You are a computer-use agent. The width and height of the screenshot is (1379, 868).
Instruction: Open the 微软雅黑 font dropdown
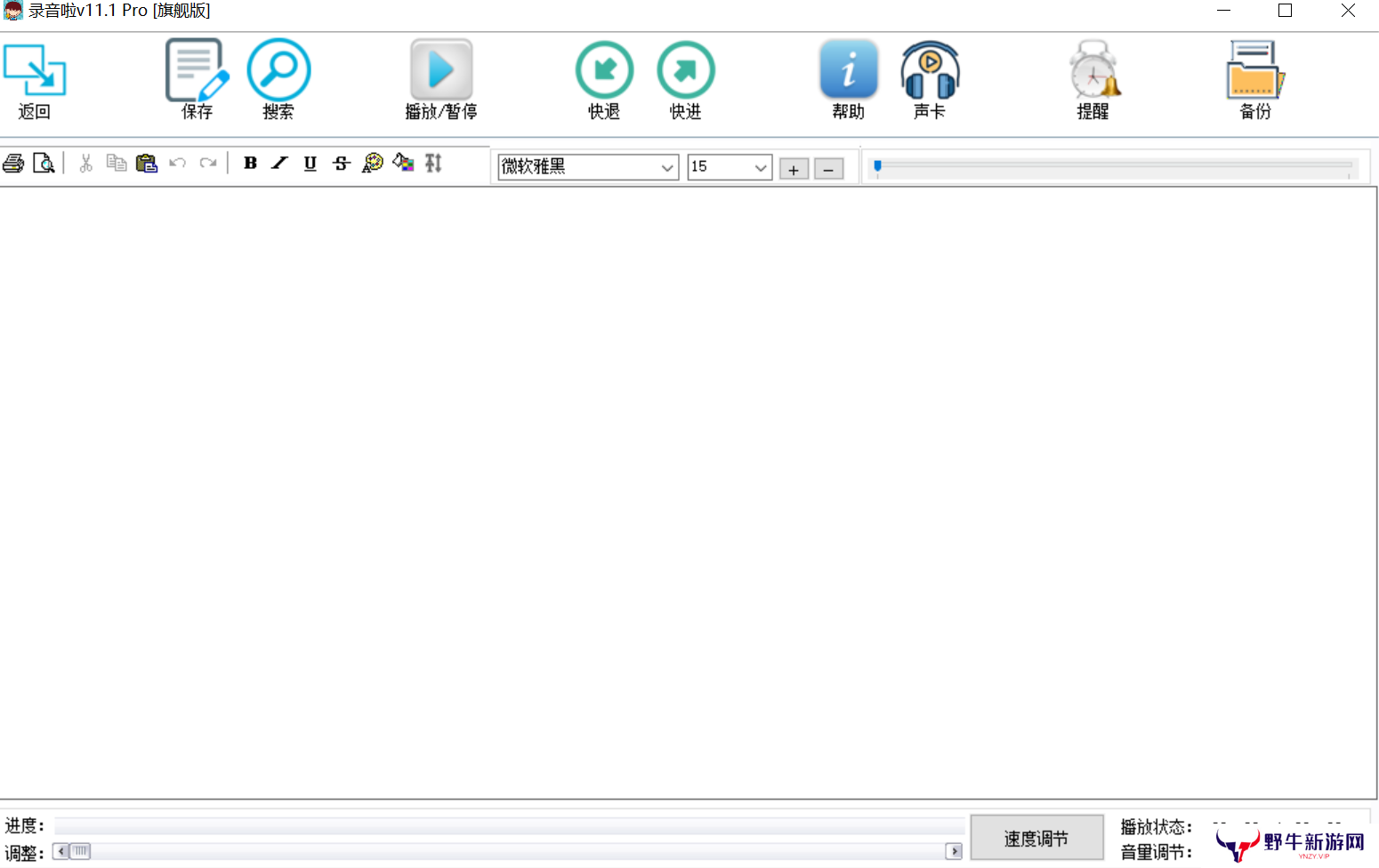588,167
